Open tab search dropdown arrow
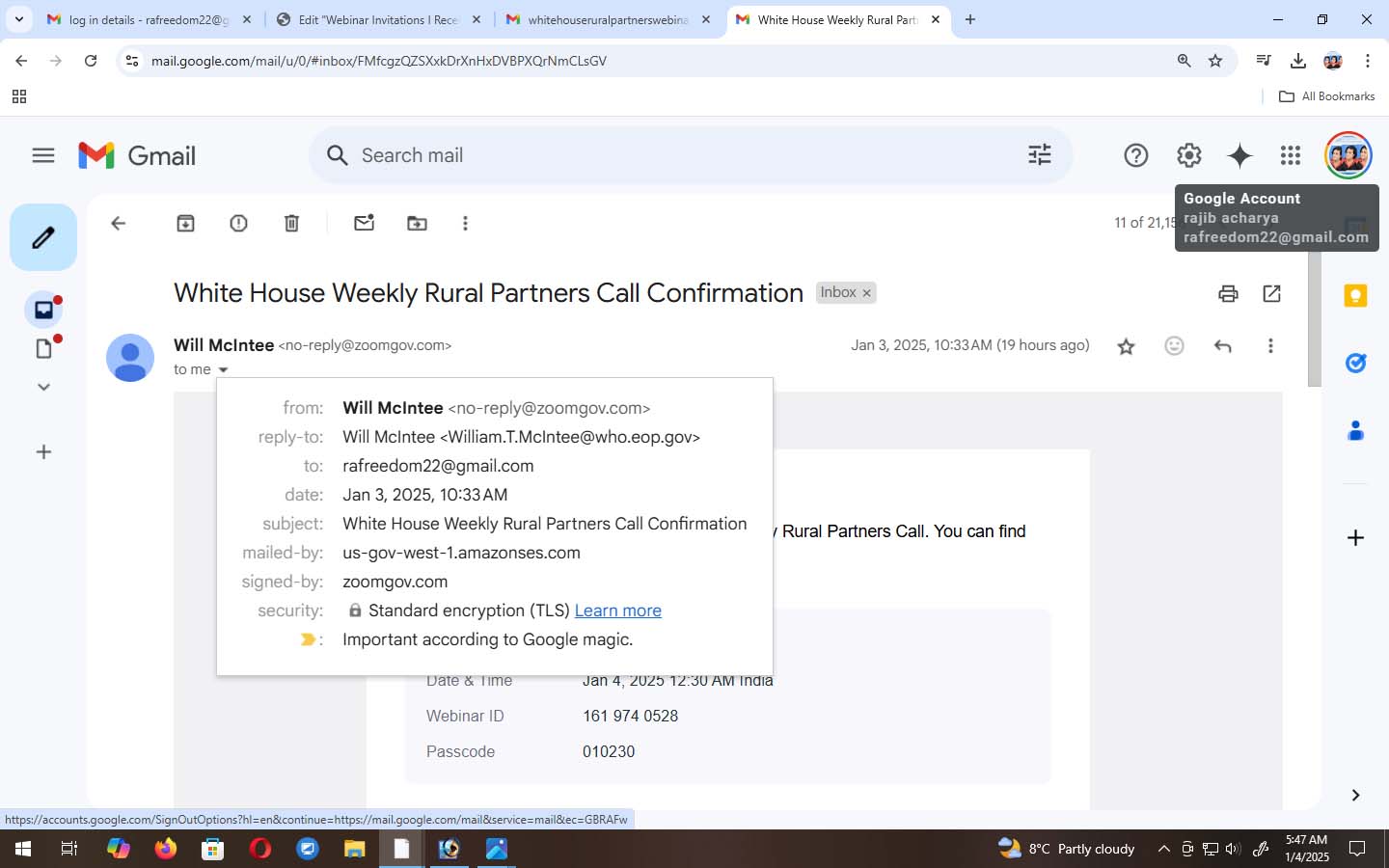The image size is (1389, 868). coord(18,19)
